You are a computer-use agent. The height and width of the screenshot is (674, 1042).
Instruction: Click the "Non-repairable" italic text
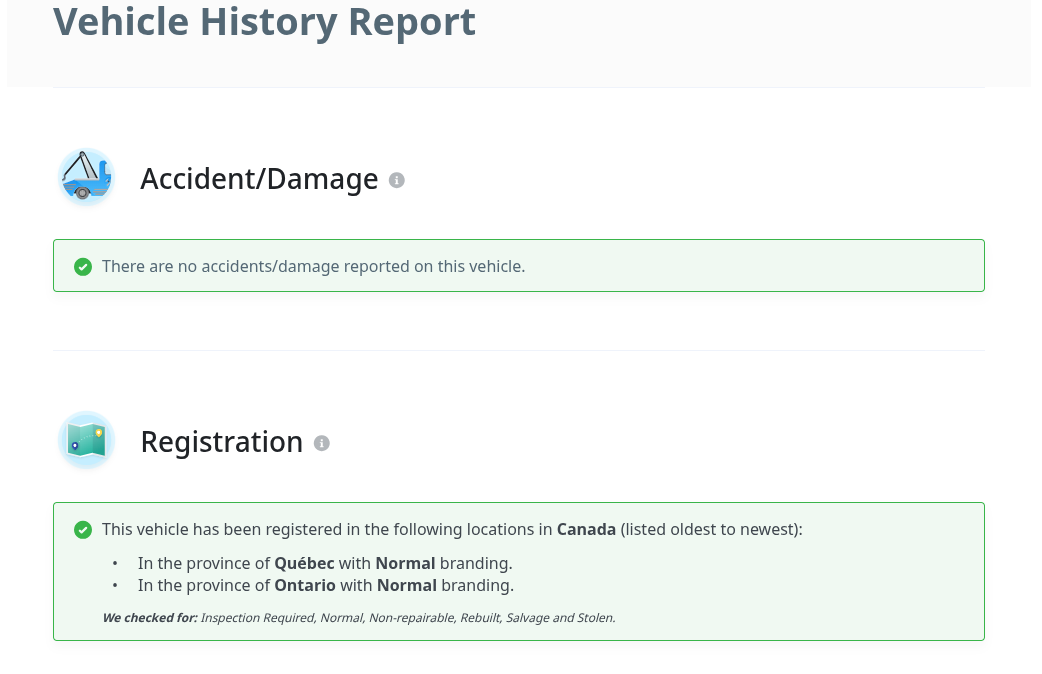pos(411,618)
